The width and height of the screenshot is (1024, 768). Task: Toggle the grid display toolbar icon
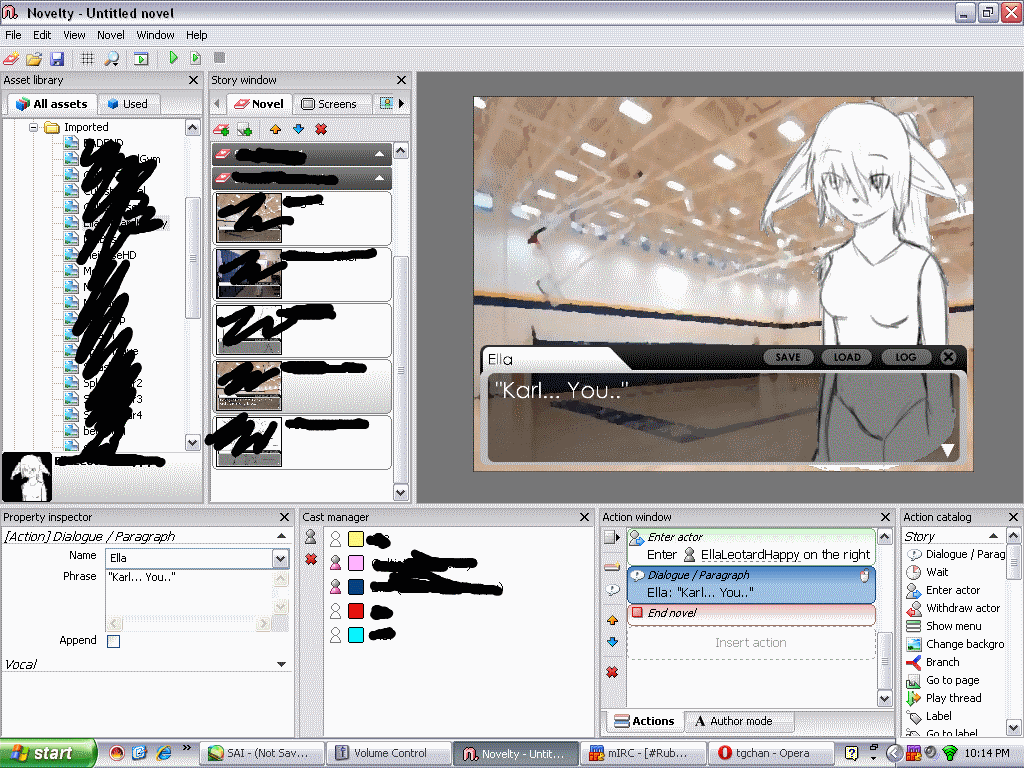click(x=87, y=59)
